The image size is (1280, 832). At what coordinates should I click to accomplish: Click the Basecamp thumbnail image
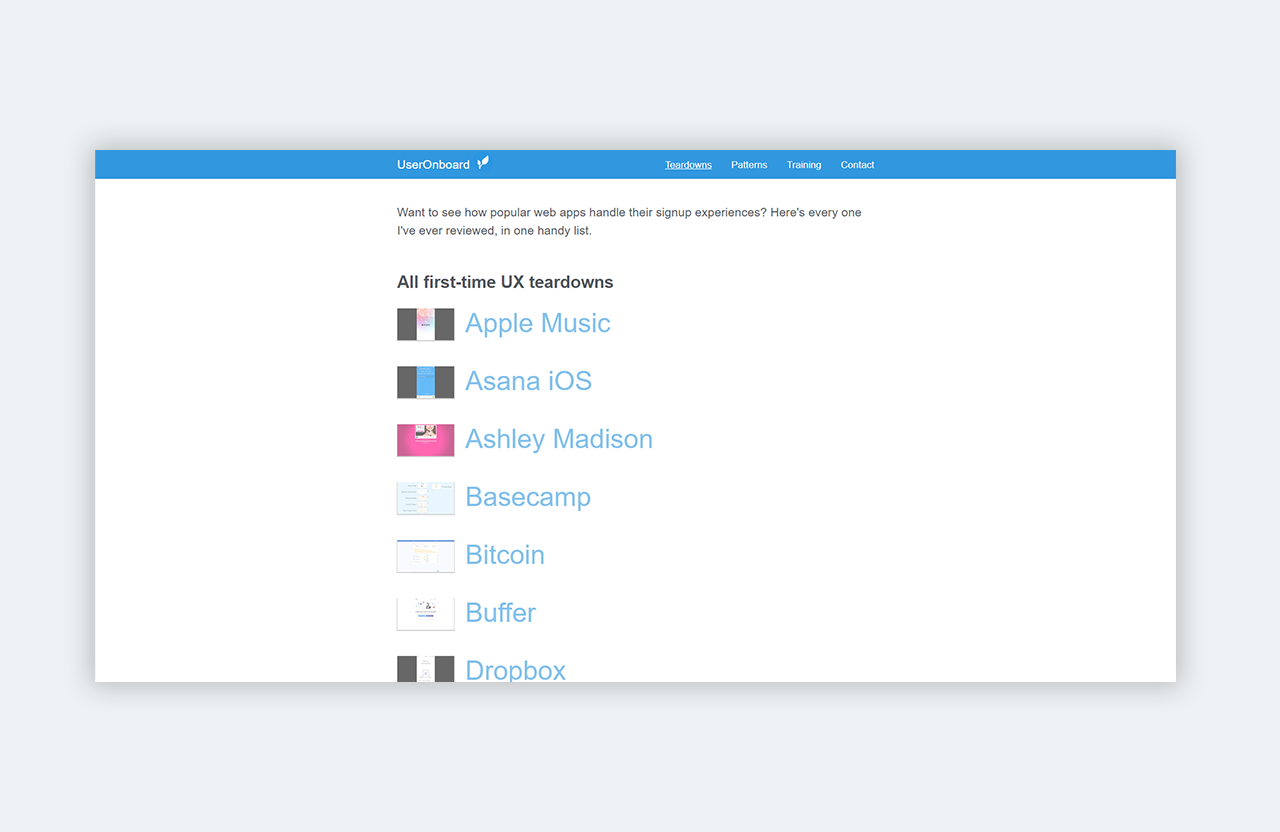426,498
